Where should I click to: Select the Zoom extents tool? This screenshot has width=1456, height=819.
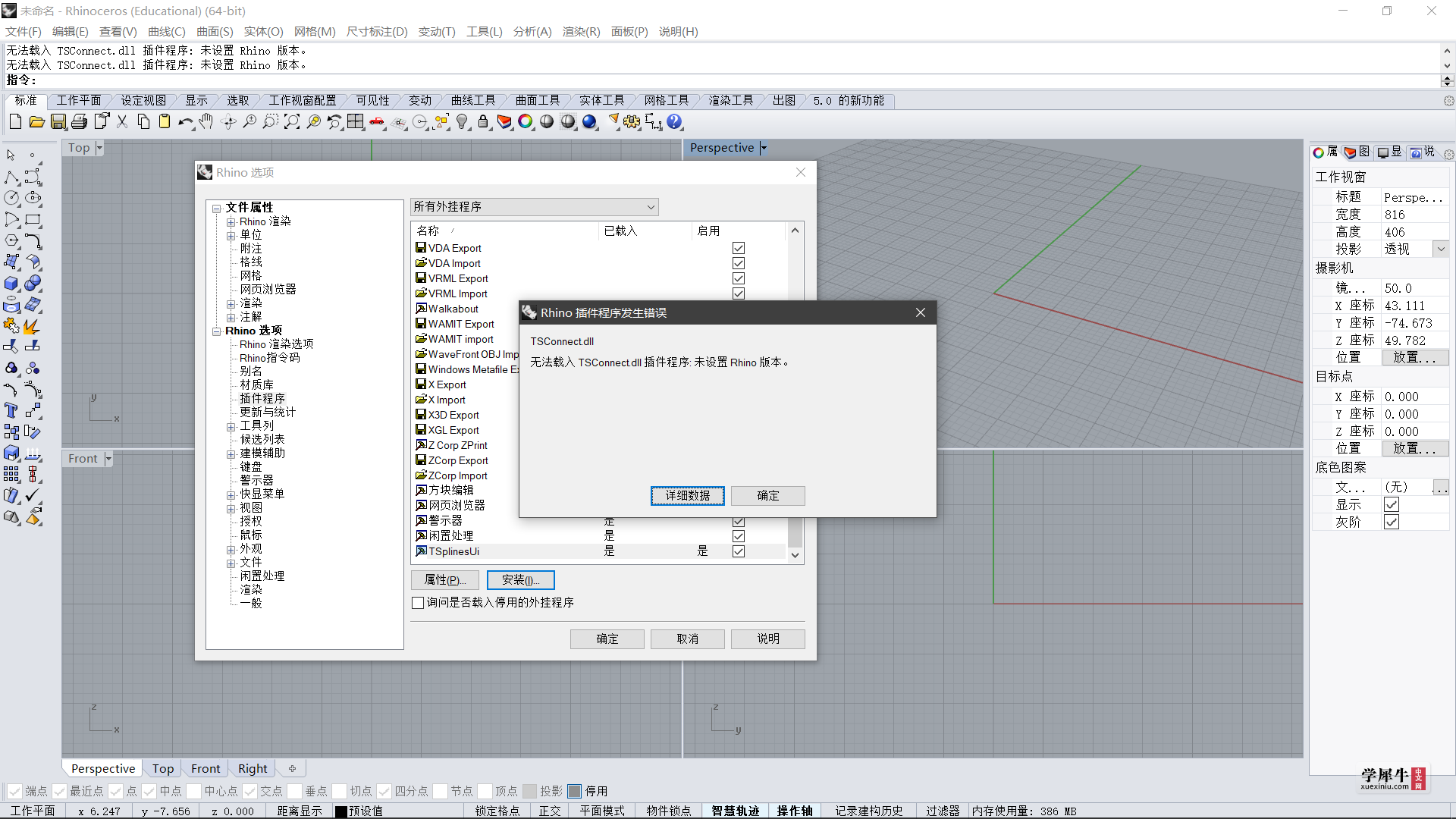[292, 121]
